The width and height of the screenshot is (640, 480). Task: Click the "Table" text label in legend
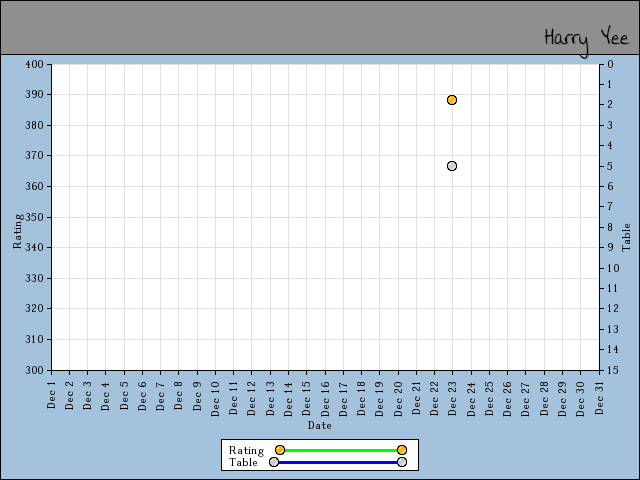tap(243, 462)
